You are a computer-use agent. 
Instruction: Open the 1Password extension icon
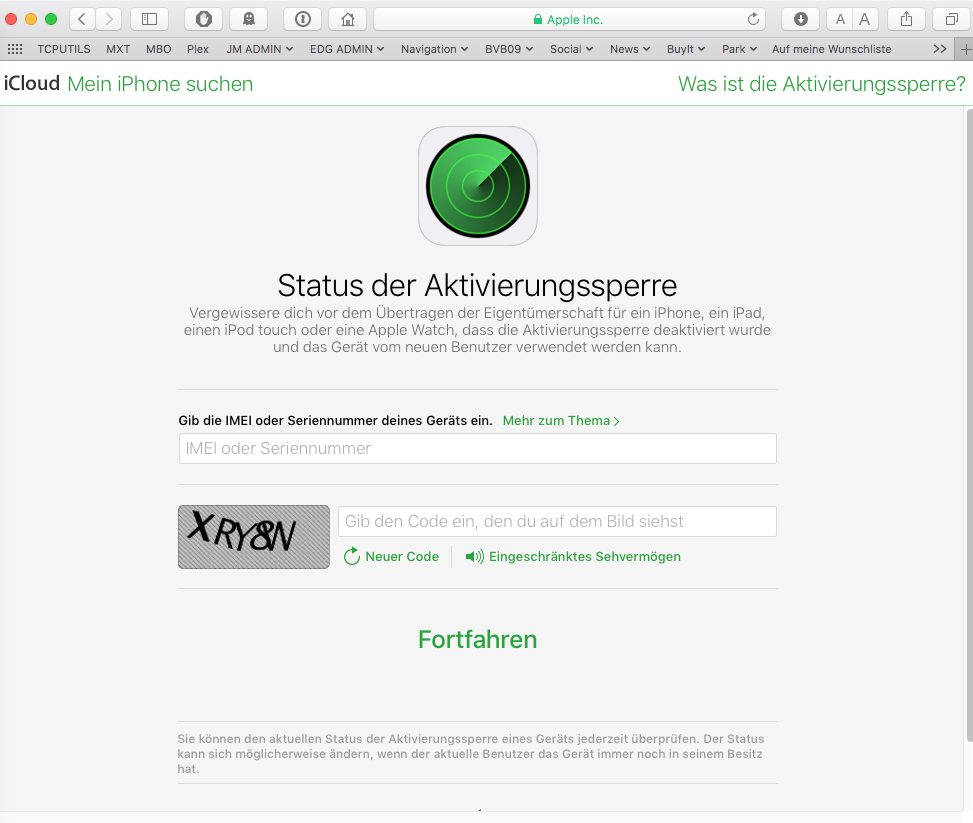pos(303,19)
